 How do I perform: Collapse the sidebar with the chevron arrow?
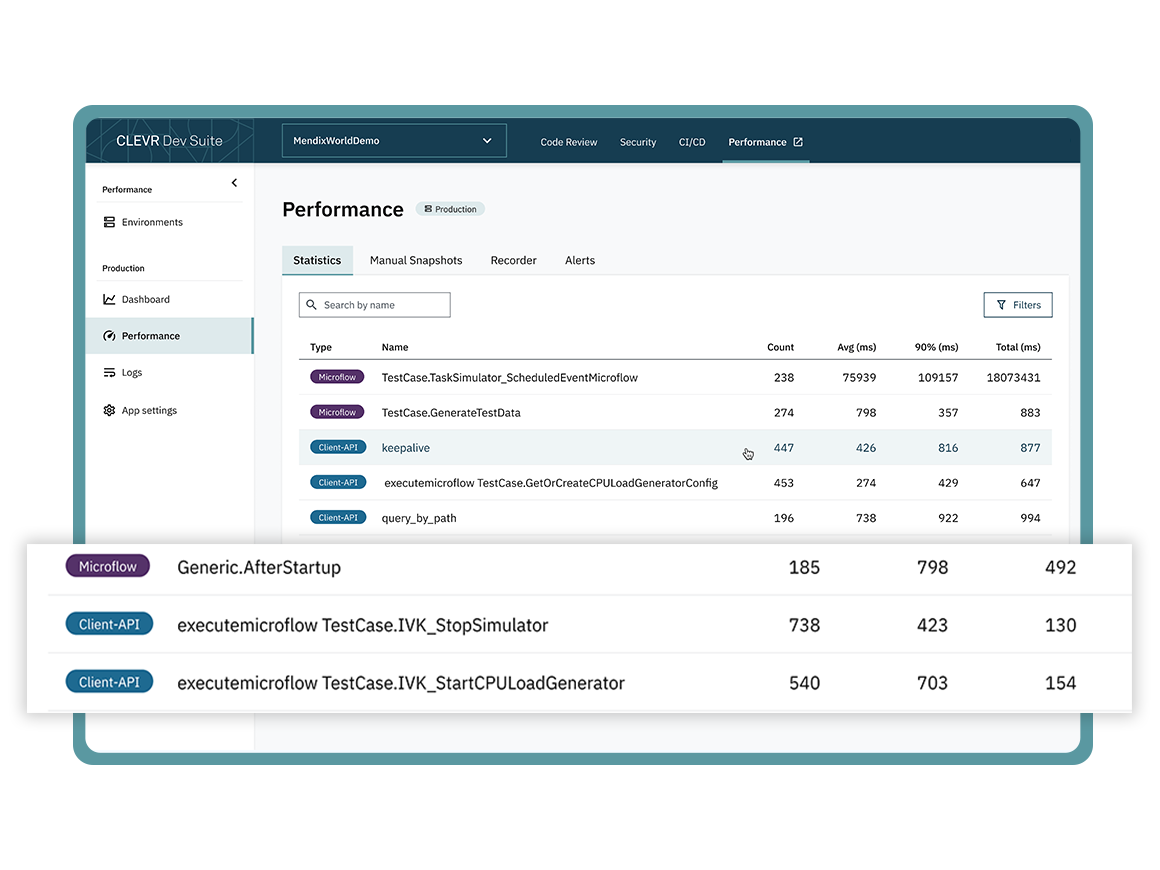[x=235, y=183]
